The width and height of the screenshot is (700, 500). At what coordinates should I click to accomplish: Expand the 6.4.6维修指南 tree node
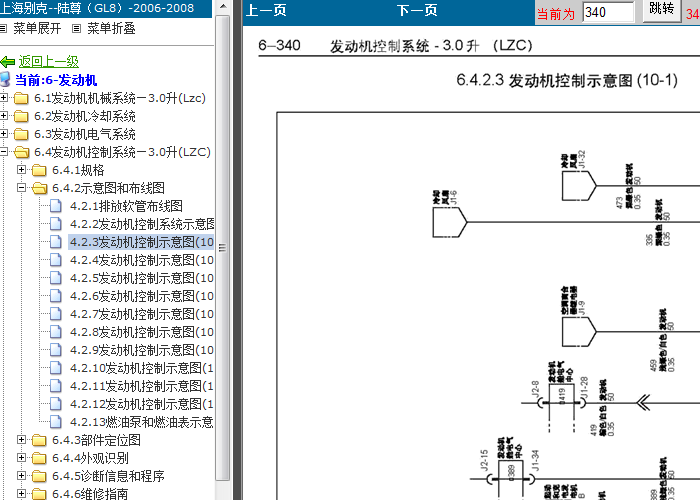point(21,493)
